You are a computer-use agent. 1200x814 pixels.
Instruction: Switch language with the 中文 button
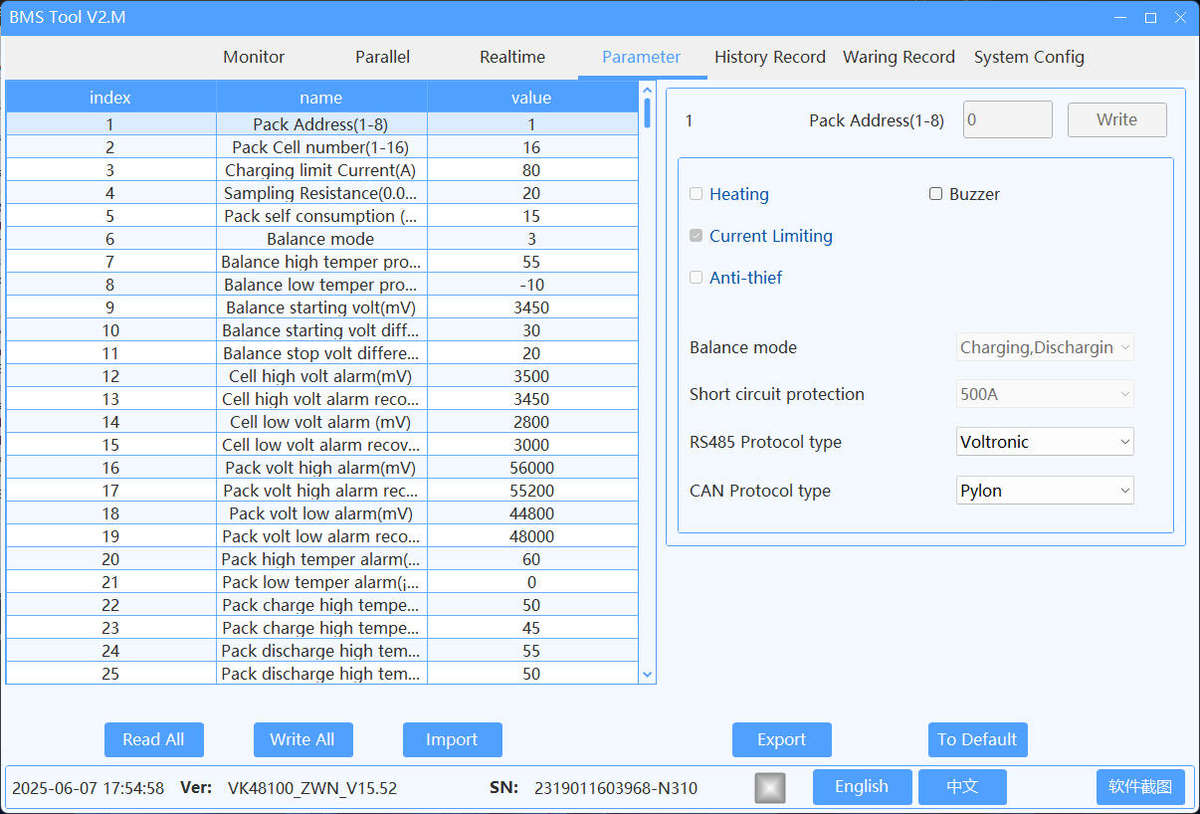pyautogui.click(x=962, y=787)
